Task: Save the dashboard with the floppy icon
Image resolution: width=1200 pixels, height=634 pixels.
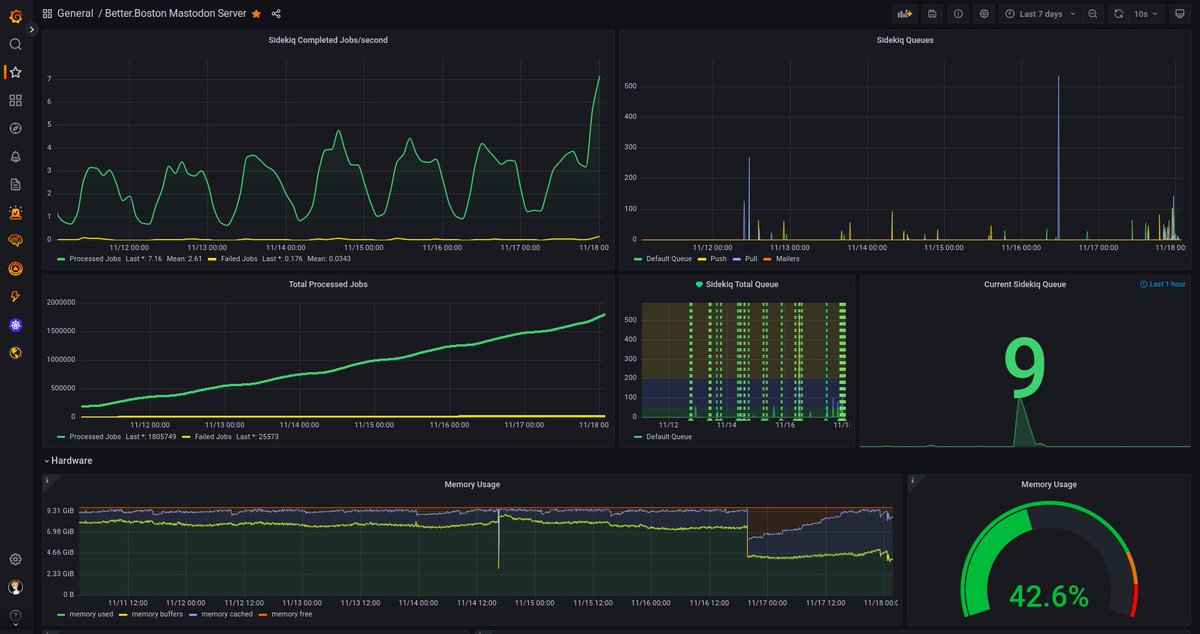Action: (932, 14)
